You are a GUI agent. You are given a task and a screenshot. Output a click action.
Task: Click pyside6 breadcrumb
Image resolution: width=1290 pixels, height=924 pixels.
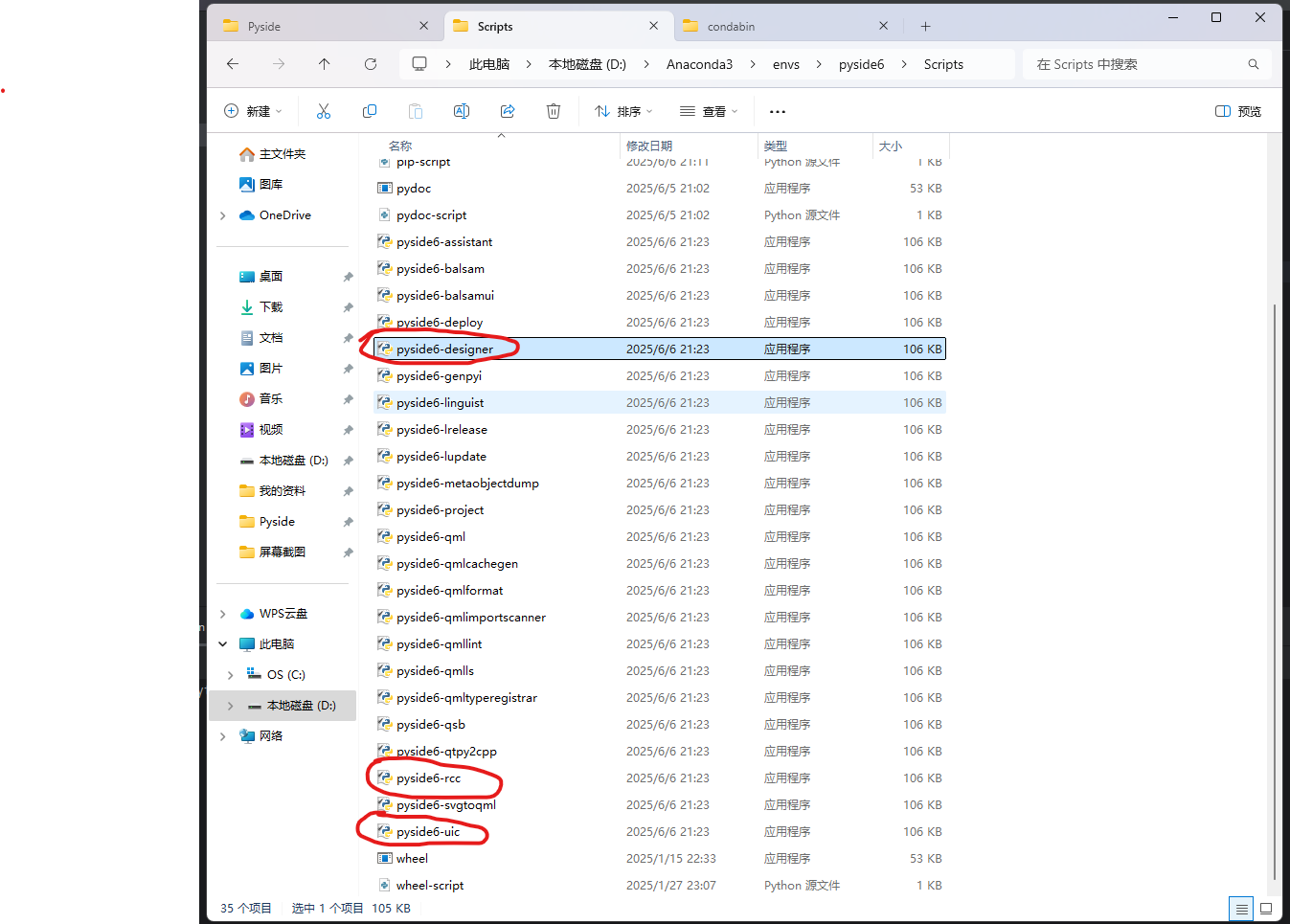861,64
